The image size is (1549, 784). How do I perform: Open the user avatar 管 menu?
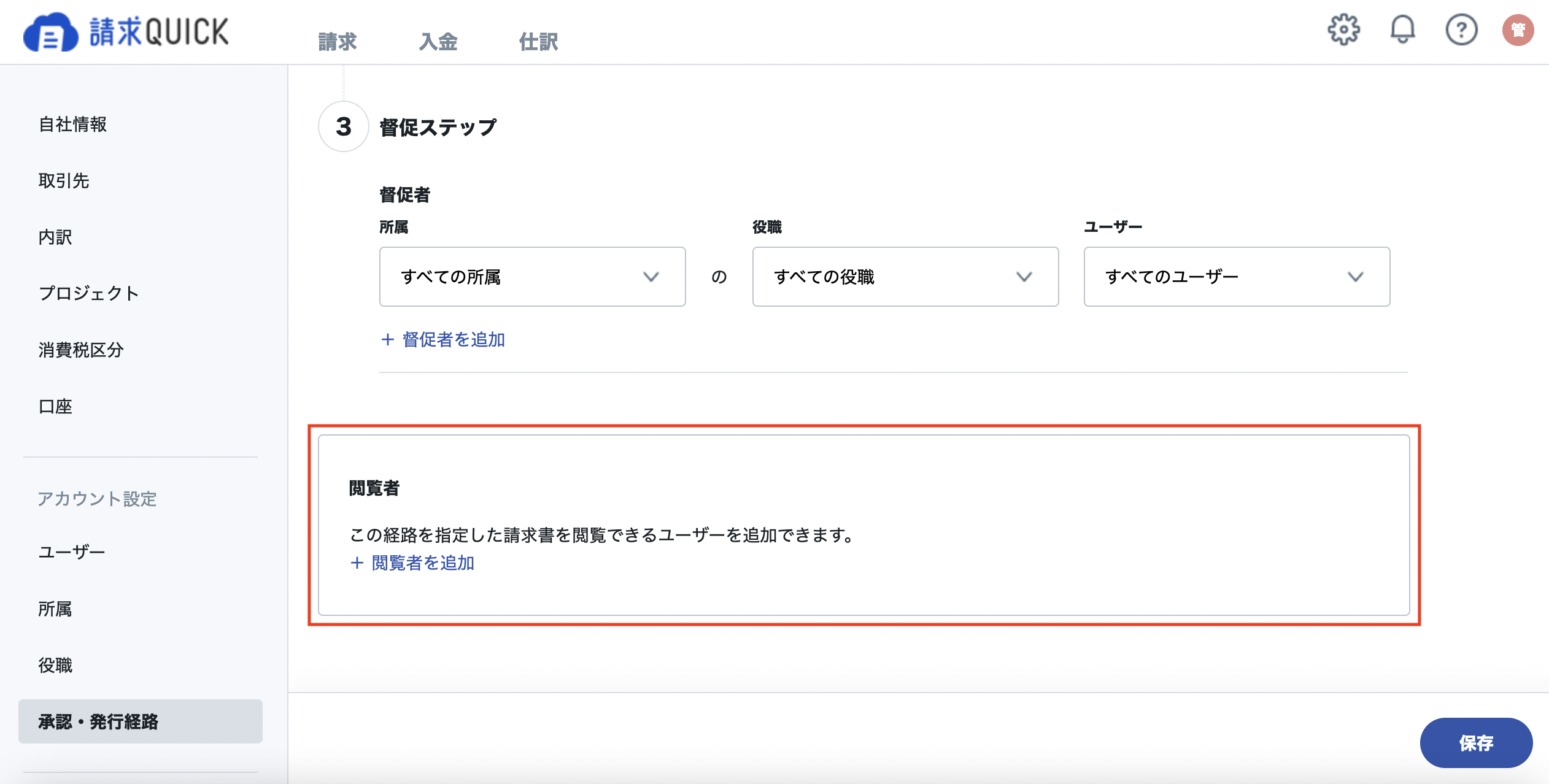(x=1518, y=30)
